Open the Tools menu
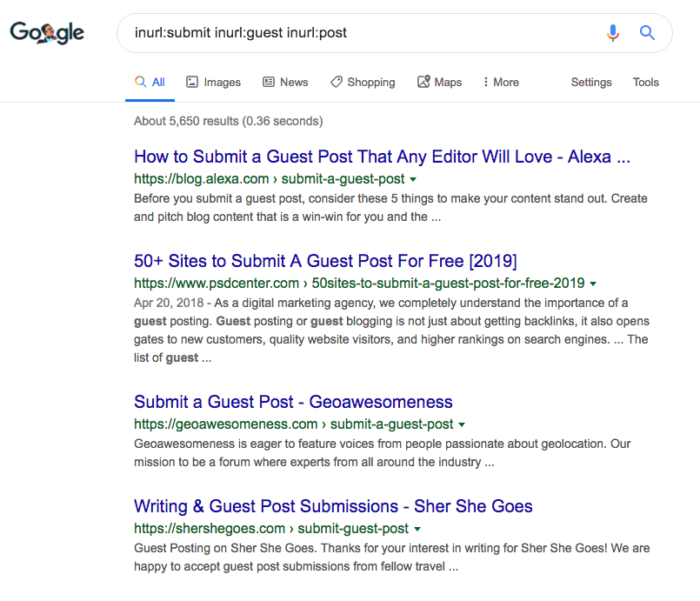Image resolution: width=700 pixels, height=601 pixels. (x=646, y=82)
